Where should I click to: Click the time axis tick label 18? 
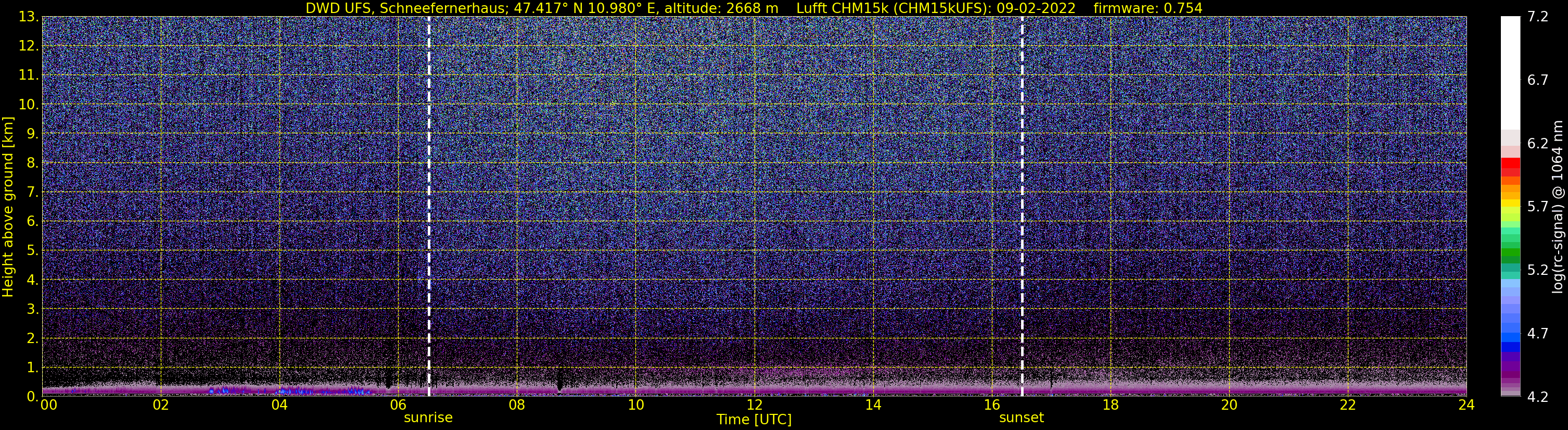point(1110,405)
